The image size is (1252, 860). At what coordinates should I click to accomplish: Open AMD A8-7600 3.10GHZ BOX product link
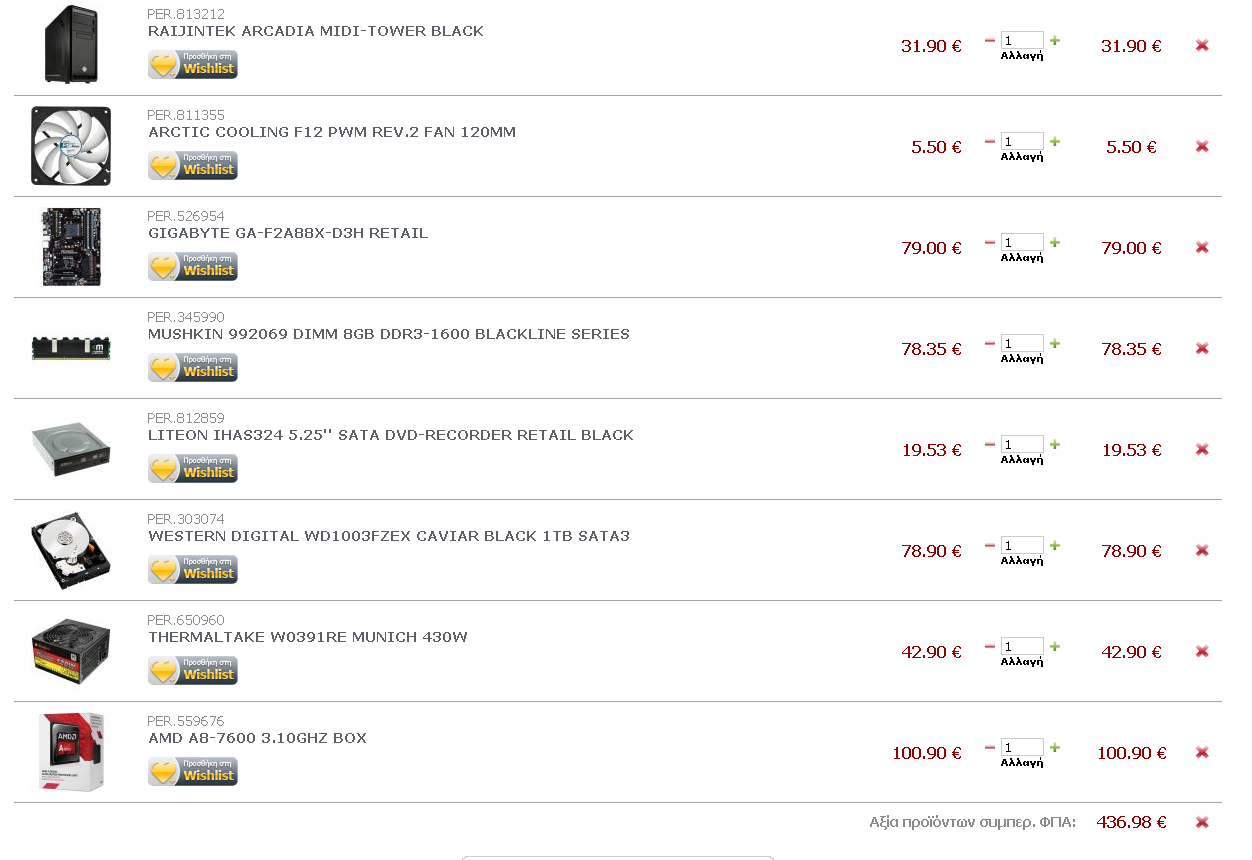point(257,738)
